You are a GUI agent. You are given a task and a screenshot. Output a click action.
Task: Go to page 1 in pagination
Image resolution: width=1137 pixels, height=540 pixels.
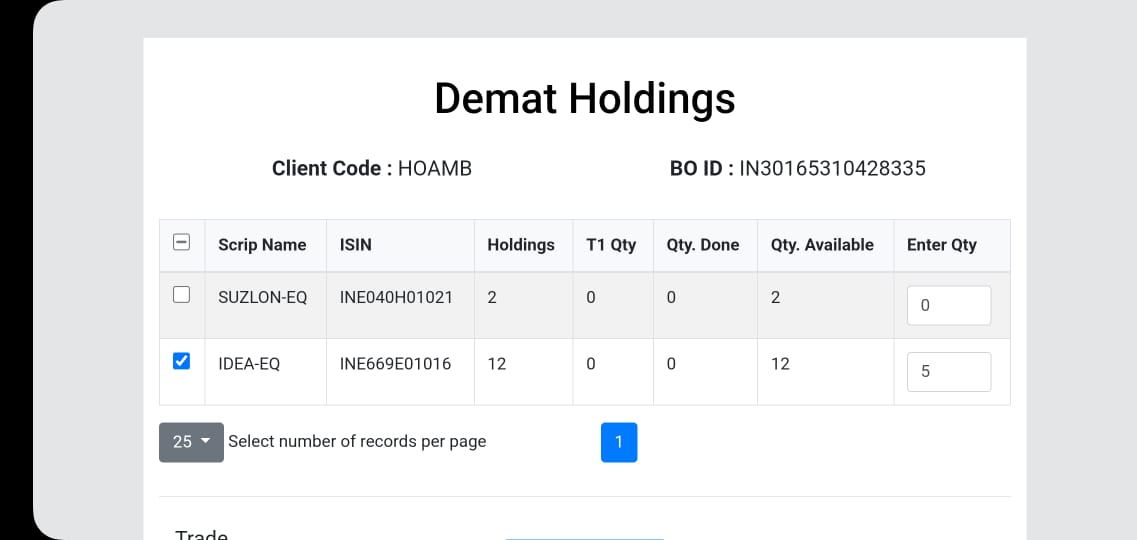click(619, 442)
